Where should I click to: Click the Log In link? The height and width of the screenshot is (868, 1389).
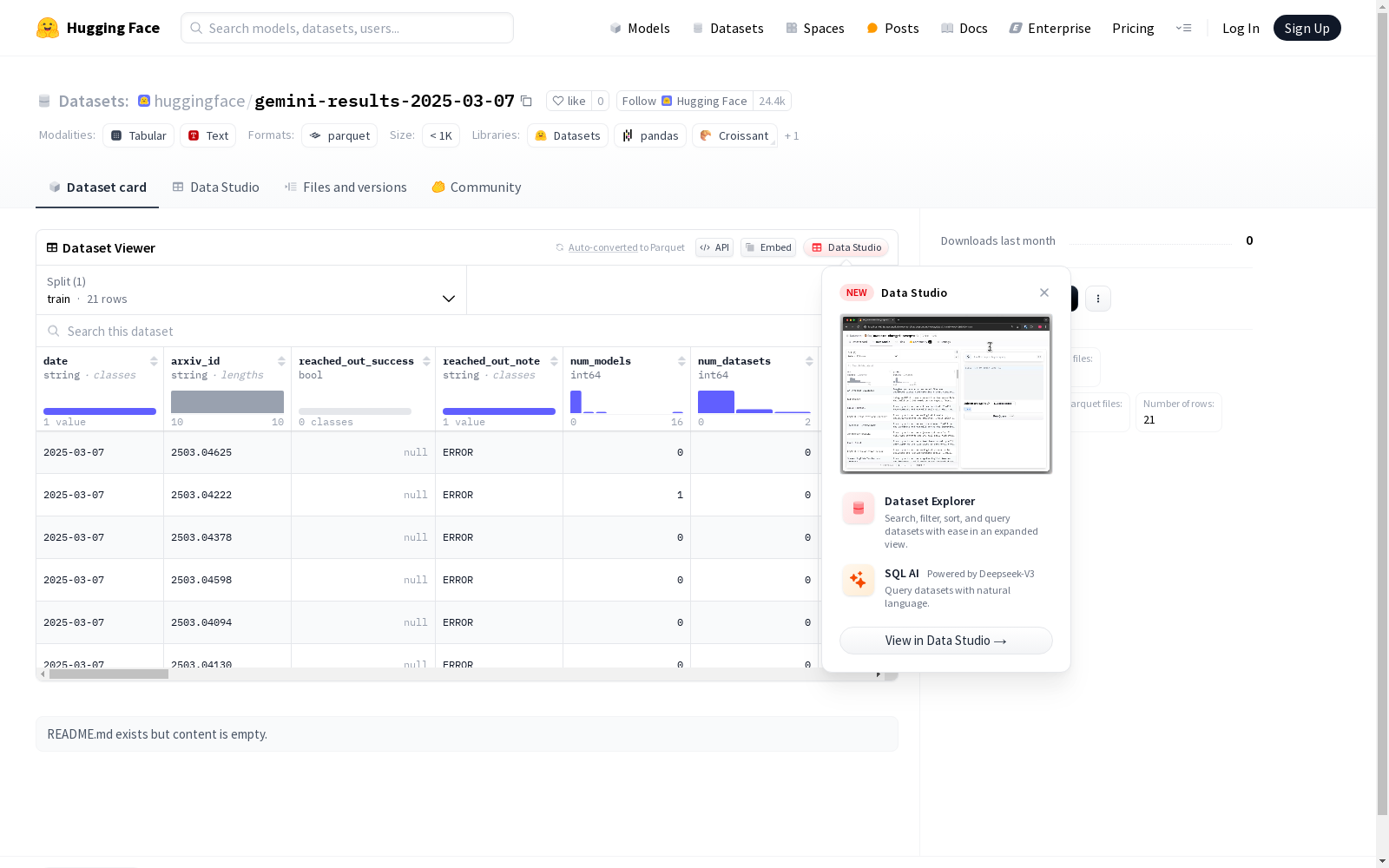(1241, 28)
